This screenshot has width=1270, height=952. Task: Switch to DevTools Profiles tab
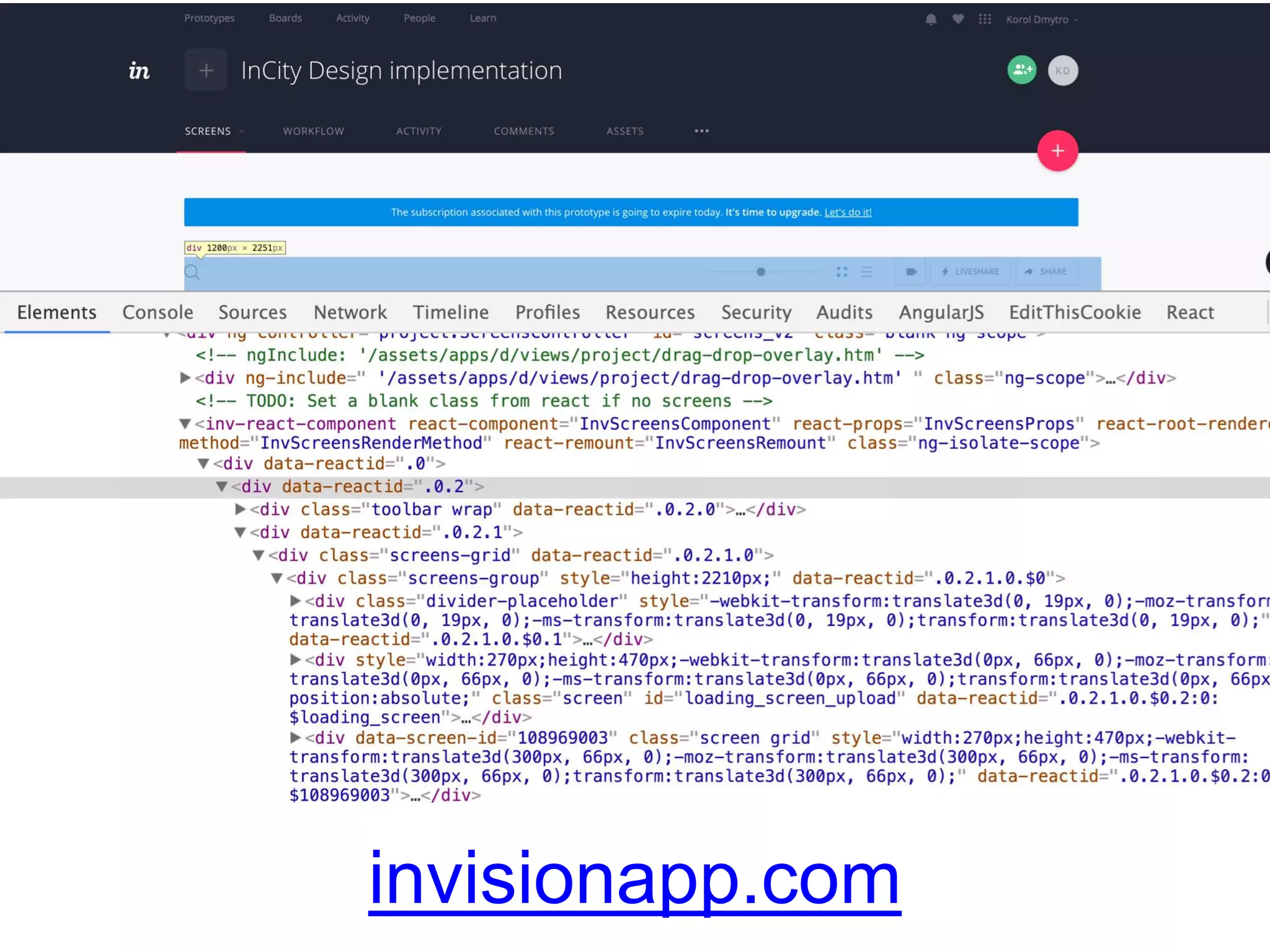(x=548, y=312)
